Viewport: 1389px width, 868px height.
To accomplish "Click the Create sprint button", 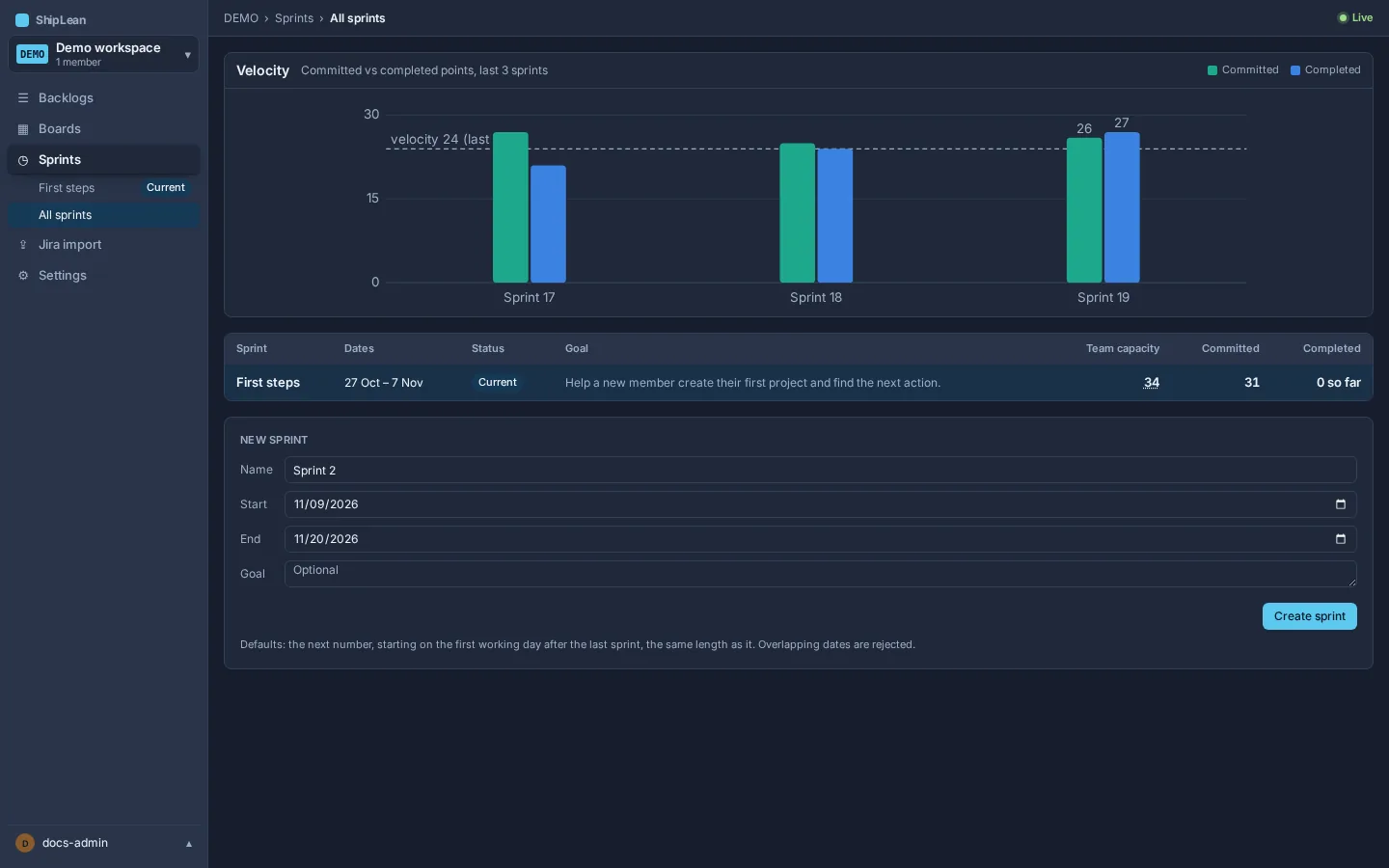I will tap(1309, 616).
